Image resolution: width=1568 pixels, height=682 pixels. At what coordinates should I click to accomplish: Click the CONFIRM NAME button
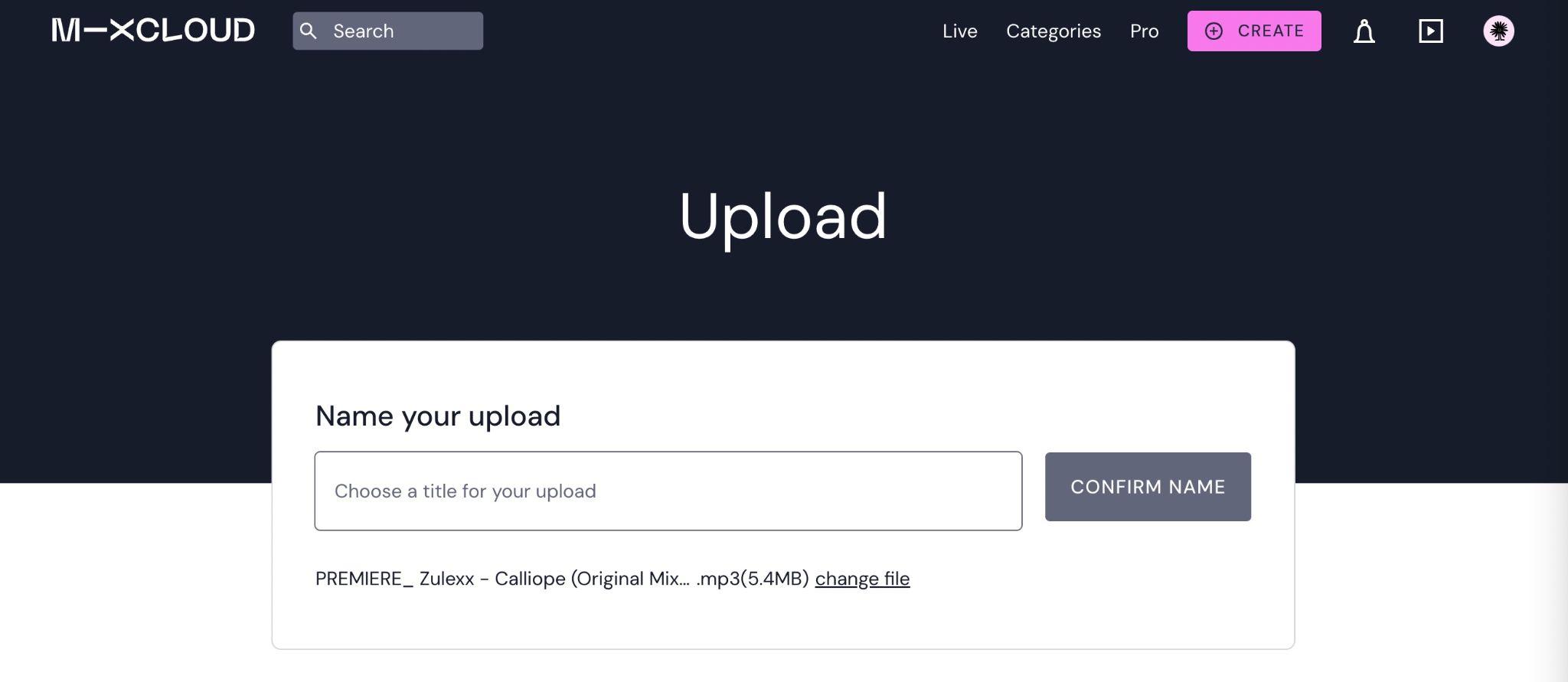pyautogui.click(x=1148, y=487)
